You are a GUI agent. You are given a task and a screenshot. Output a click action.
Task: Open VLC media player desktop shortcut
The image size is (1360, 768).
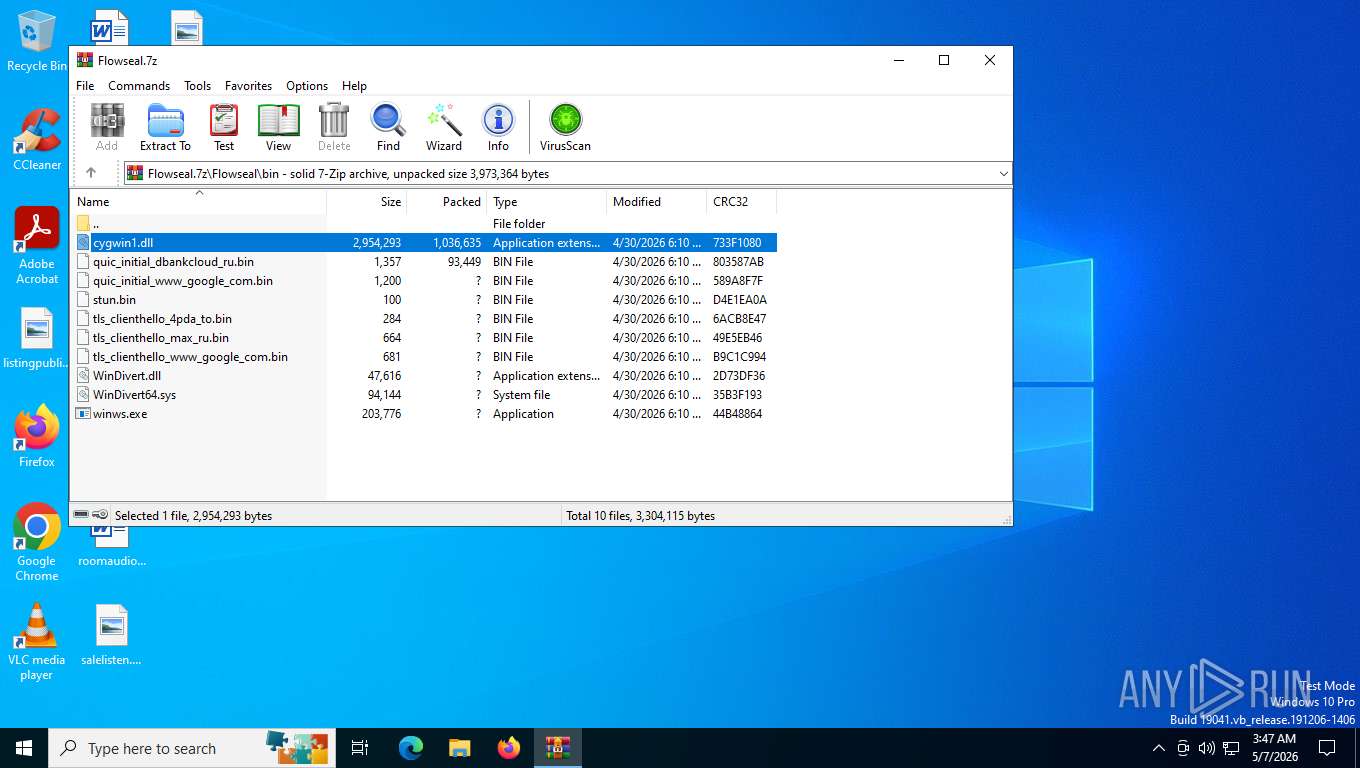tap(37, 641)
